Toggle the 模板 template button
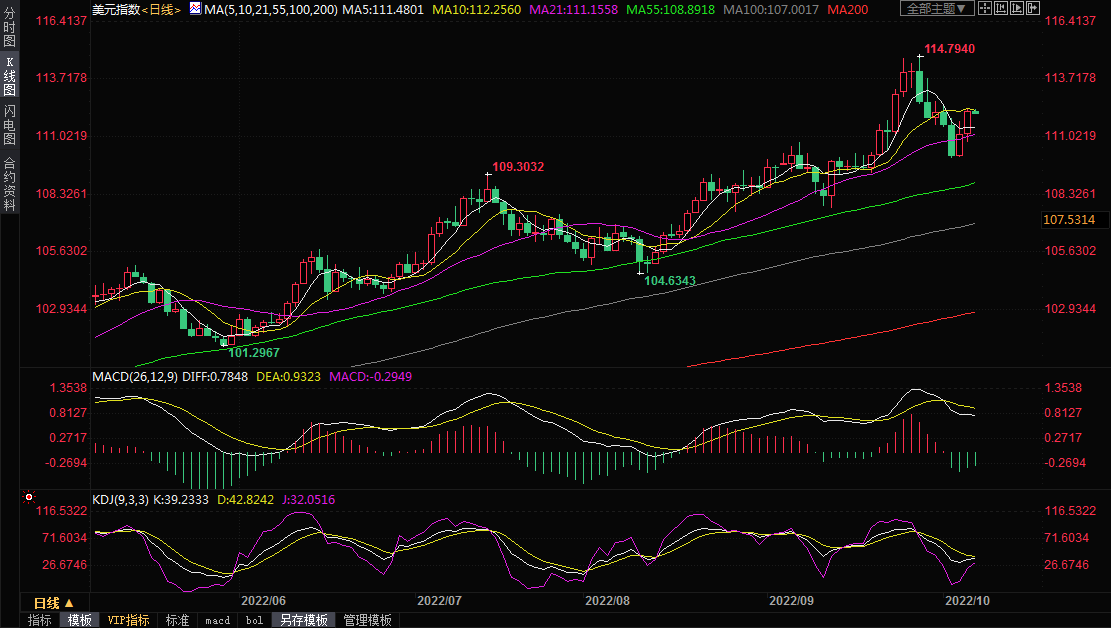Screen dimensions: 1111x628 79,620
